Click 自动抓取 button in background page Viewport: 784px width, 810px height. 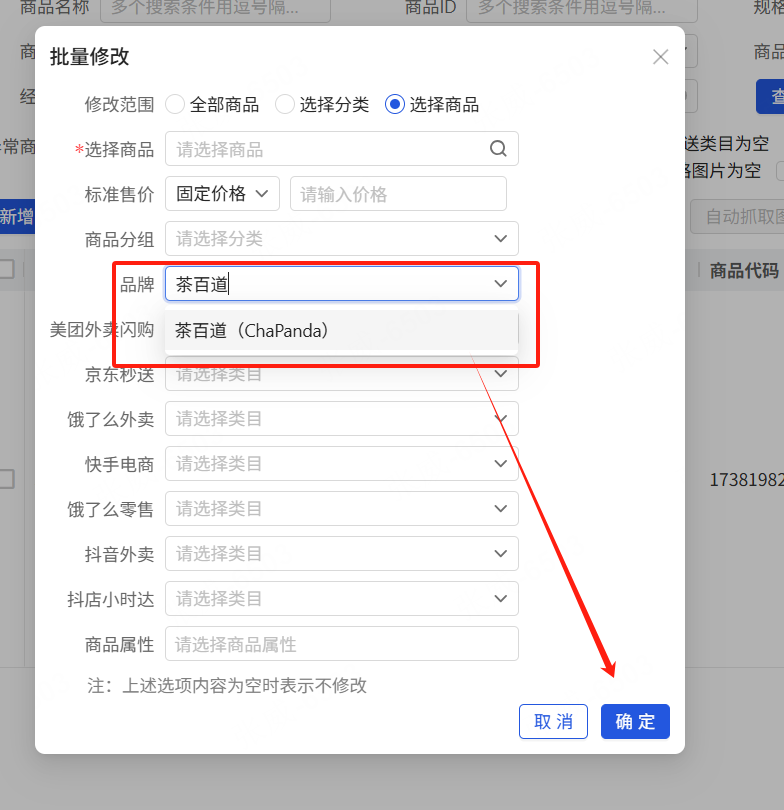738,216
